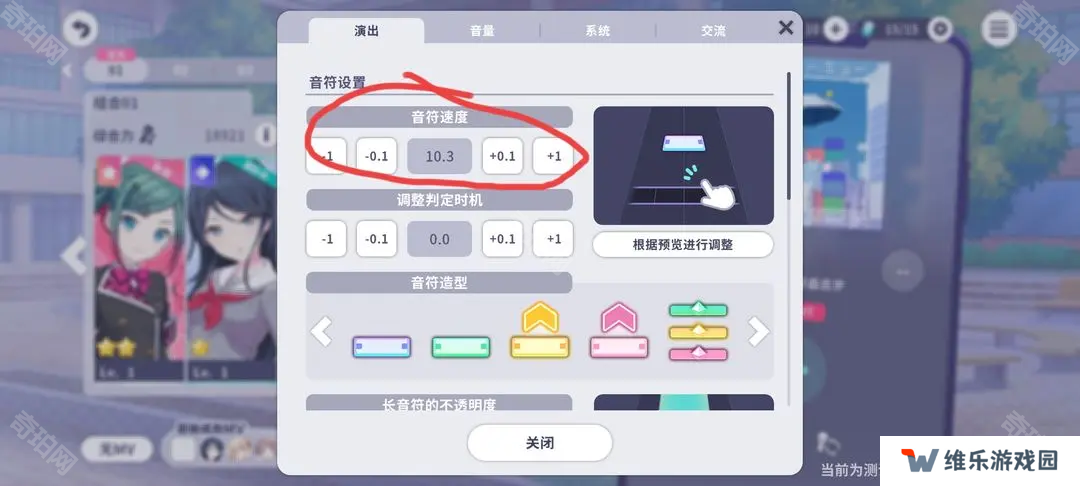Open the hamburger menu icon at top right

click(999, 30)
